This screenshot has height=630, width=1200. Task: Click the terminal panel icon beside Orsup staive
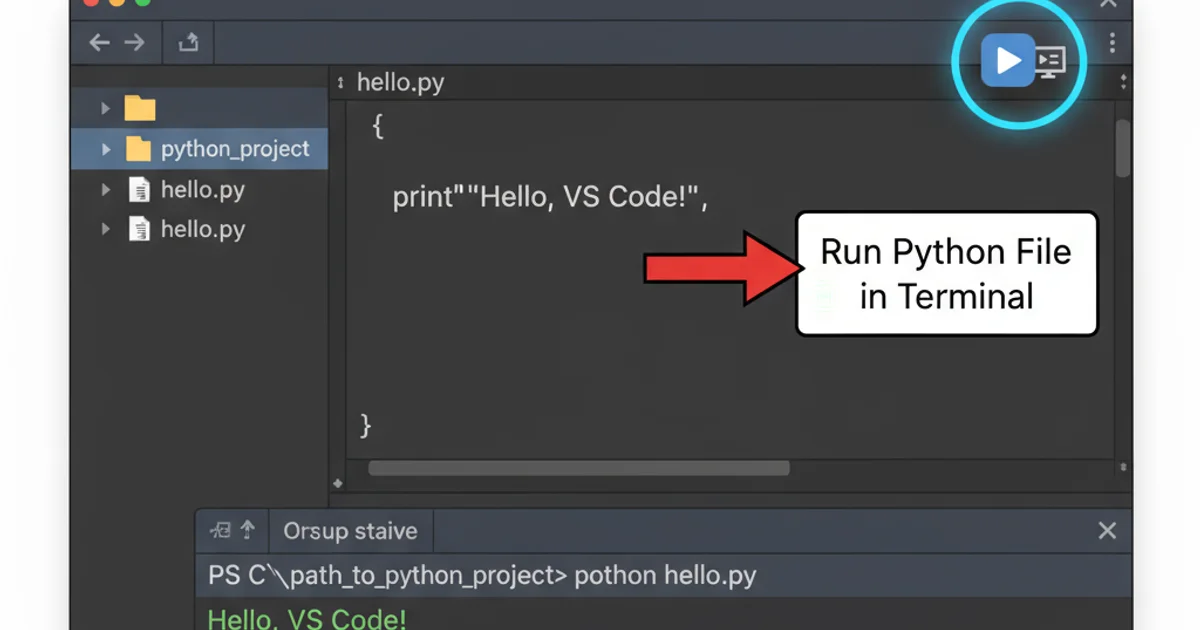tap(222, 530)
